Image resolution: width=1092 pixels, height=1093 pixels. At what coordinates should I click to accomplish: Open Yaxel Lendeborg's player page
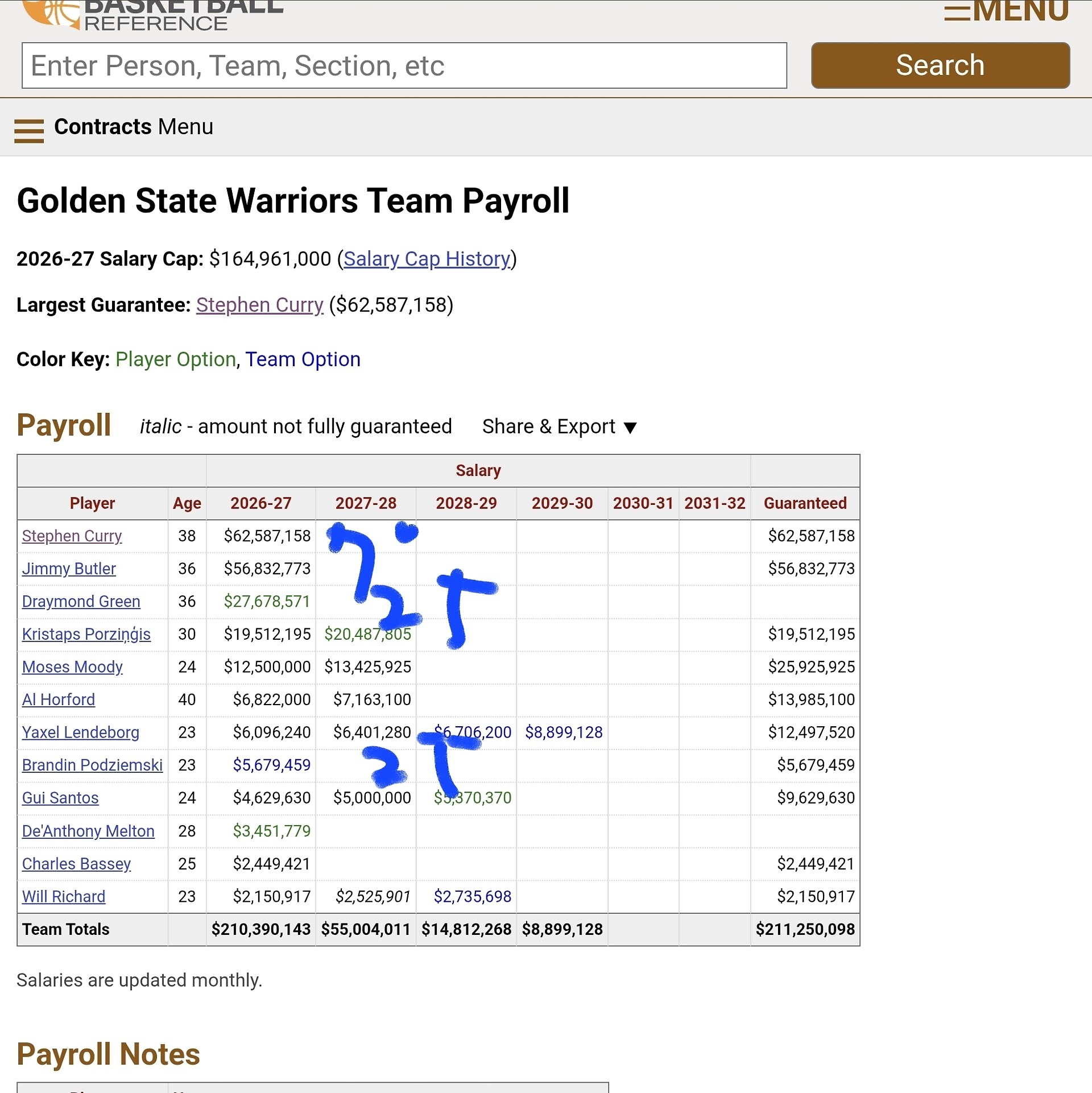pyautogui.click(x=81, y=732)
